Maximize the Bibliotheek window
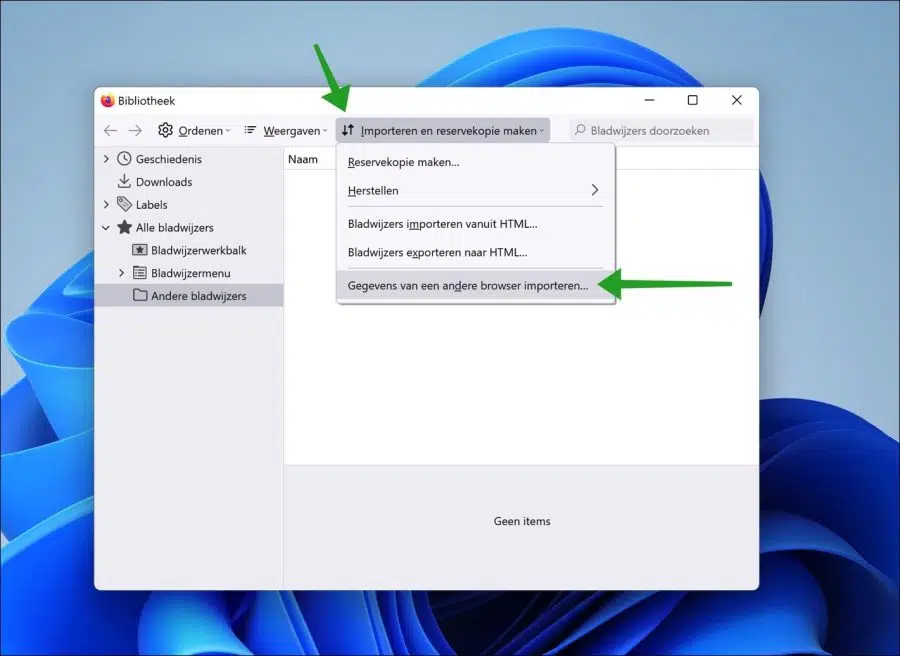Screen dimensions: 900x656 [x=693, y=100]
